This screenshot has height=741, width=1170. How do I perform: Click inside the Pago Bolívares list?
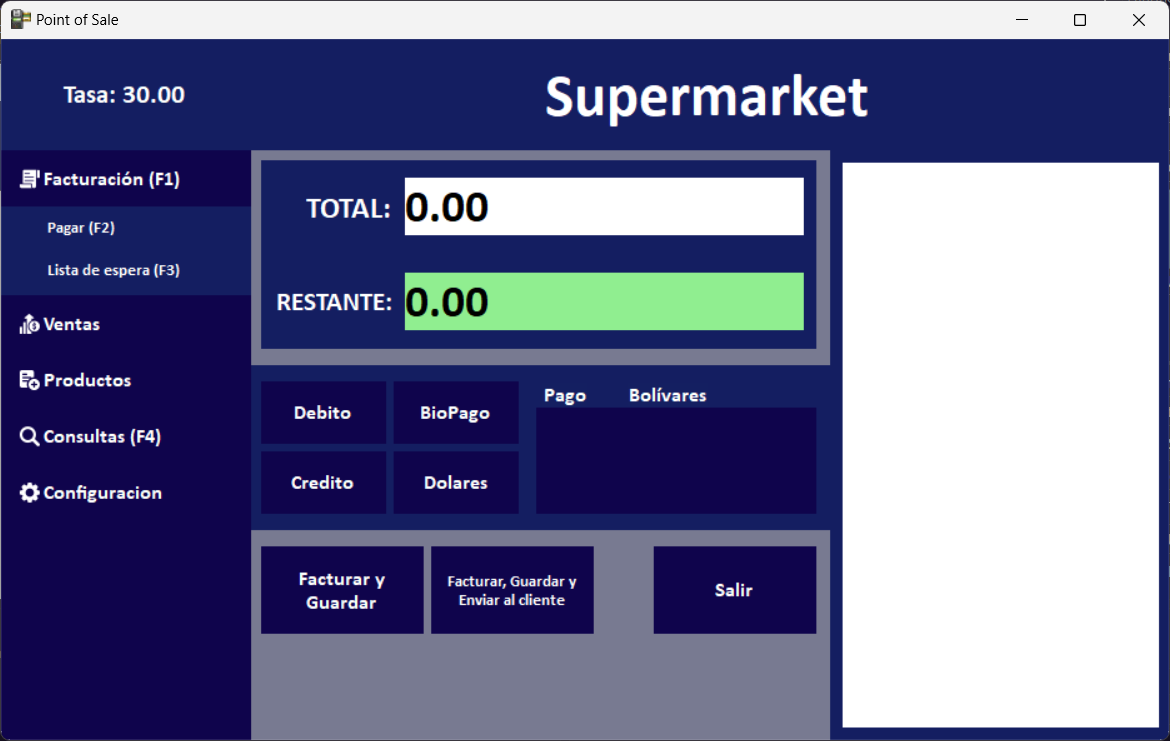(676, 460)
